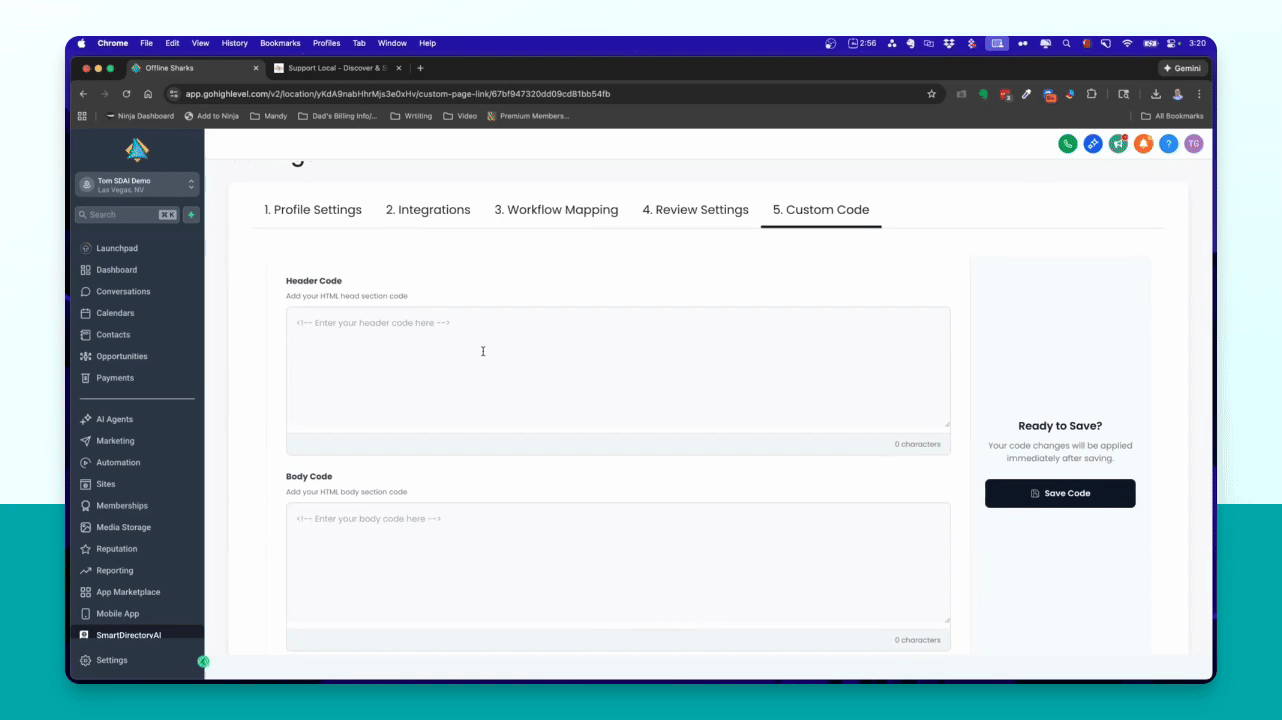Open the All Bookmarks folder
The width and height of the screenshot is (1282, 720).
coord(1172,116)
